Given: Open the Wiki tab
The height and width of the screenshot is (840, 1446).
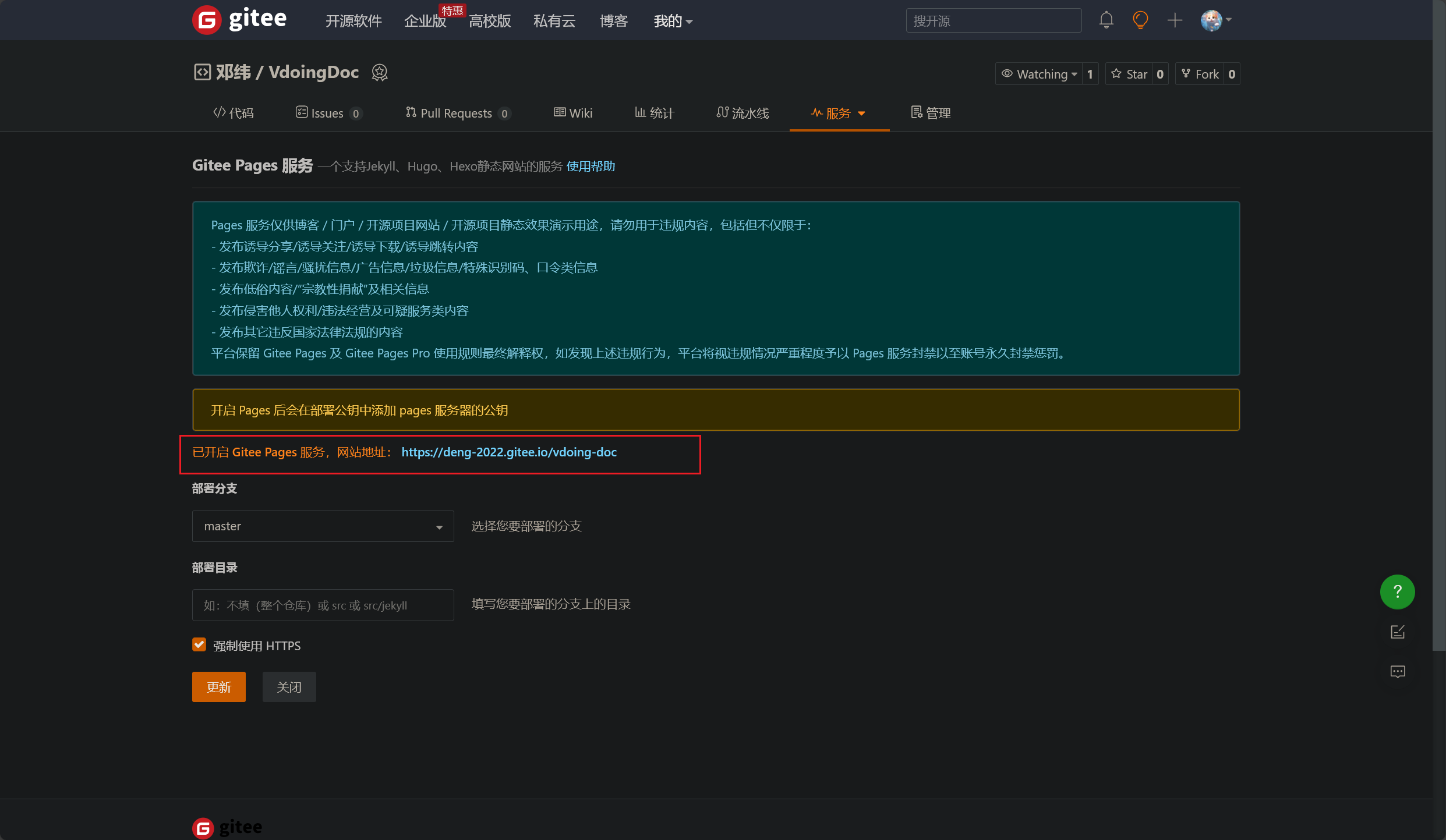Looking at the screenshot, I should tap(572, 113).
